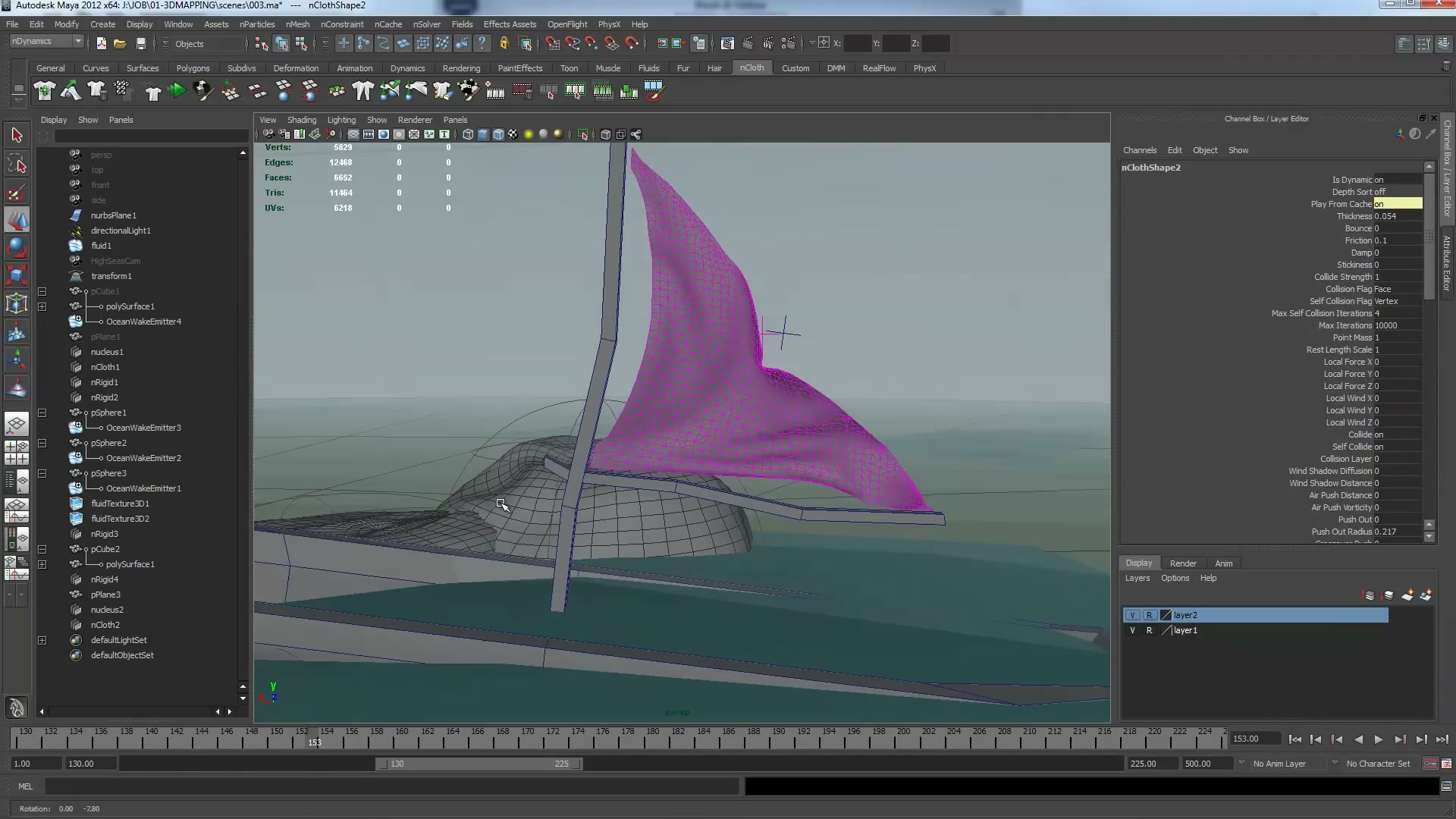
Task: Toggle the R render box of layer1
Action: [x=1149, y=630]
